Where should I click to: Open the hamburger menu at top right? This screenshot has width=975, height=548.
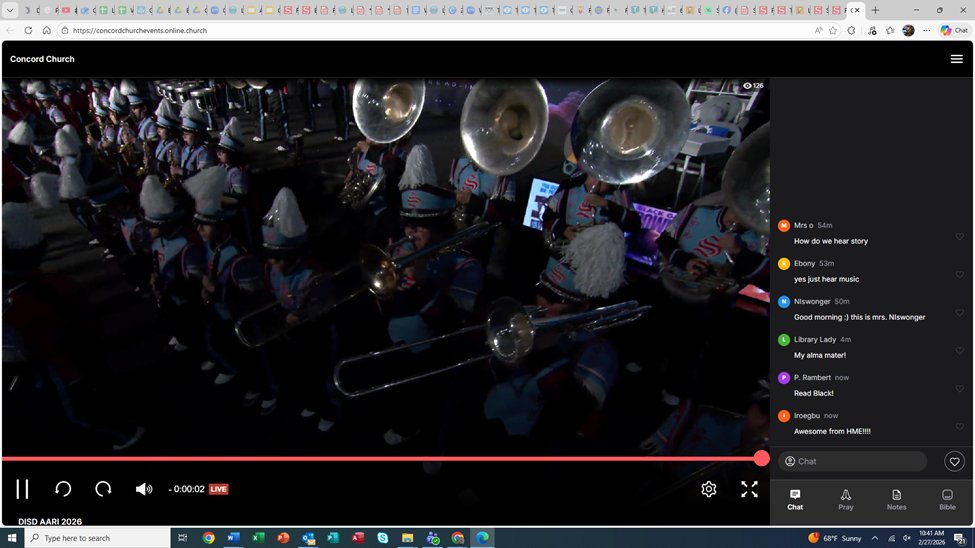[956, 59]
